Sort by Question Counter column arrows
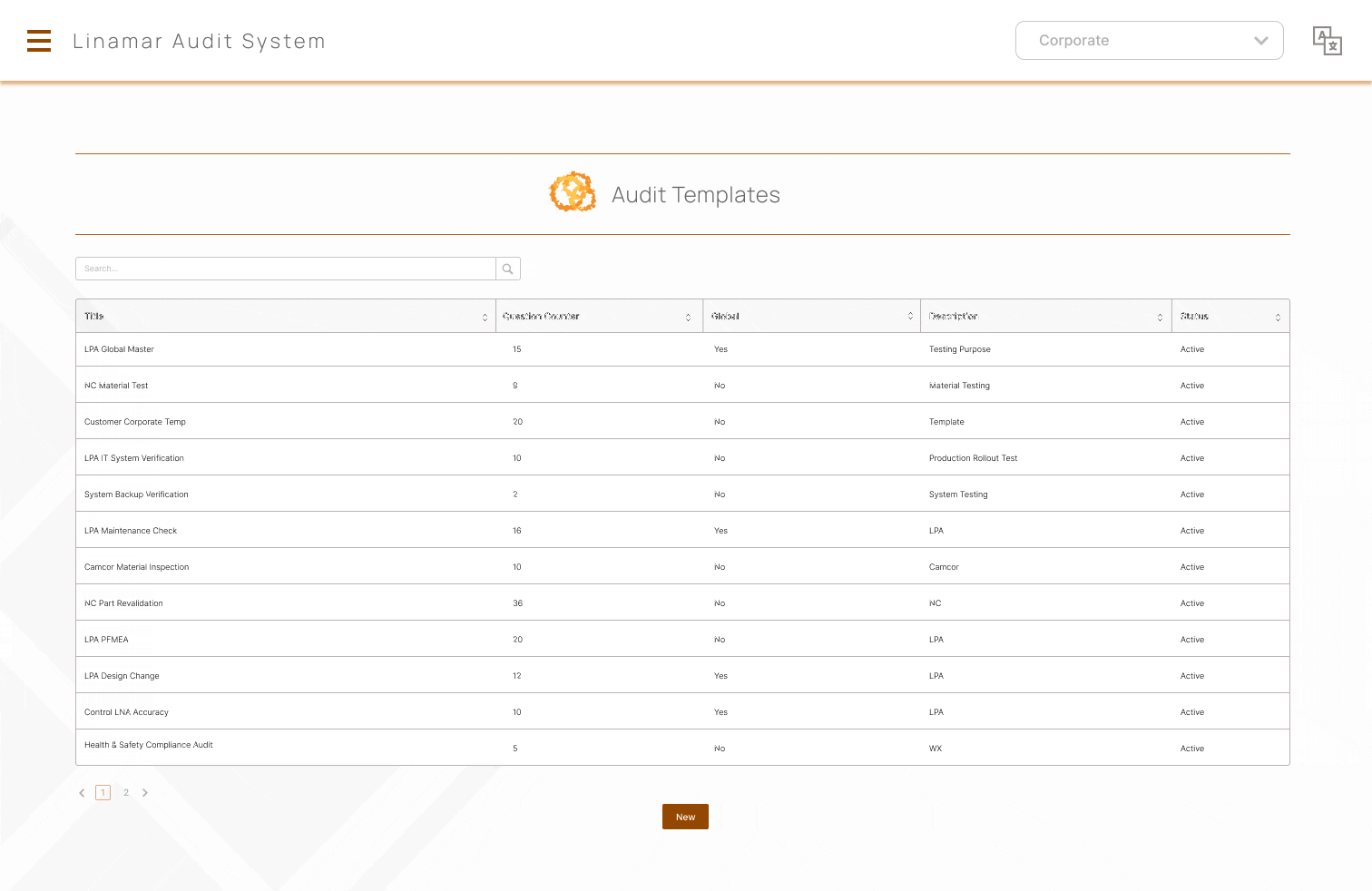The height and width of the screenshot is (891, 1372). tap(688, 317)
